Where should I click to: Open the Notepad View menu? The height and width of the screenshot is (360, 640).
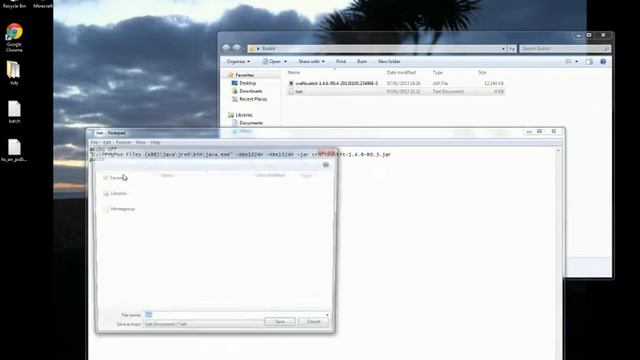click(x=140, y=142)
